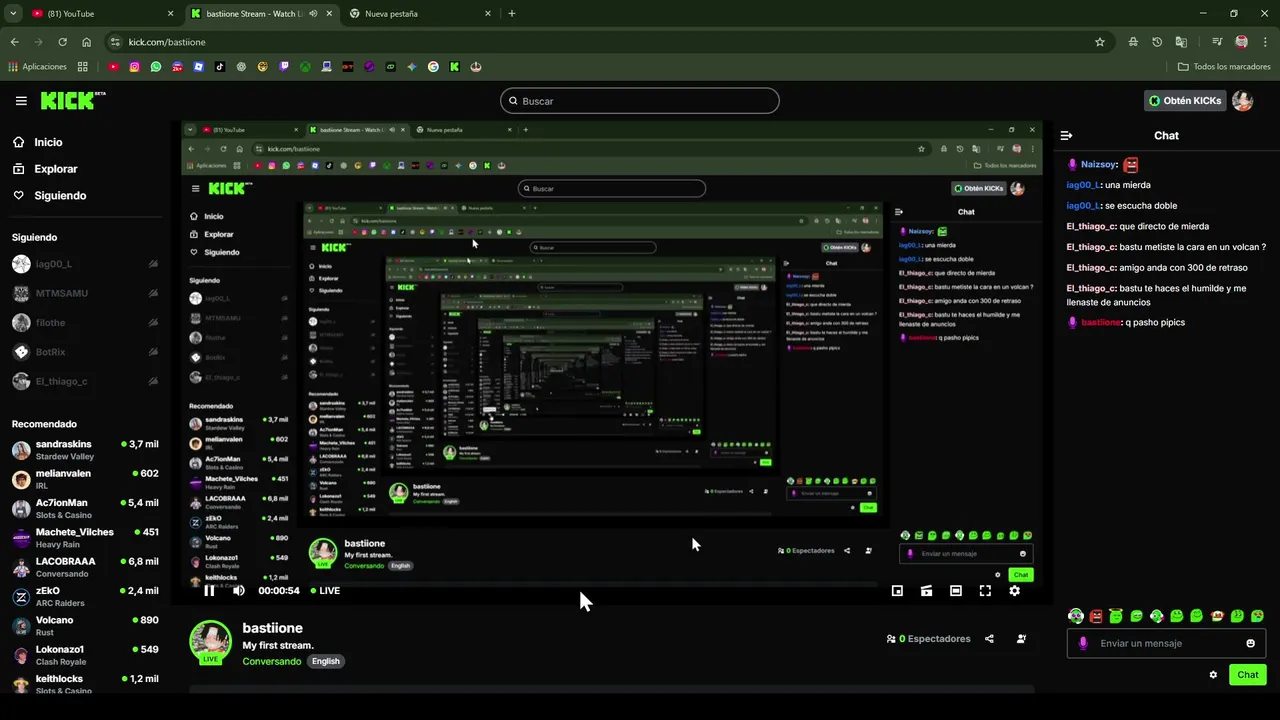1280x720 pixels.
Task: Open the Twitch bookmark icon
Action: point(284,67)
